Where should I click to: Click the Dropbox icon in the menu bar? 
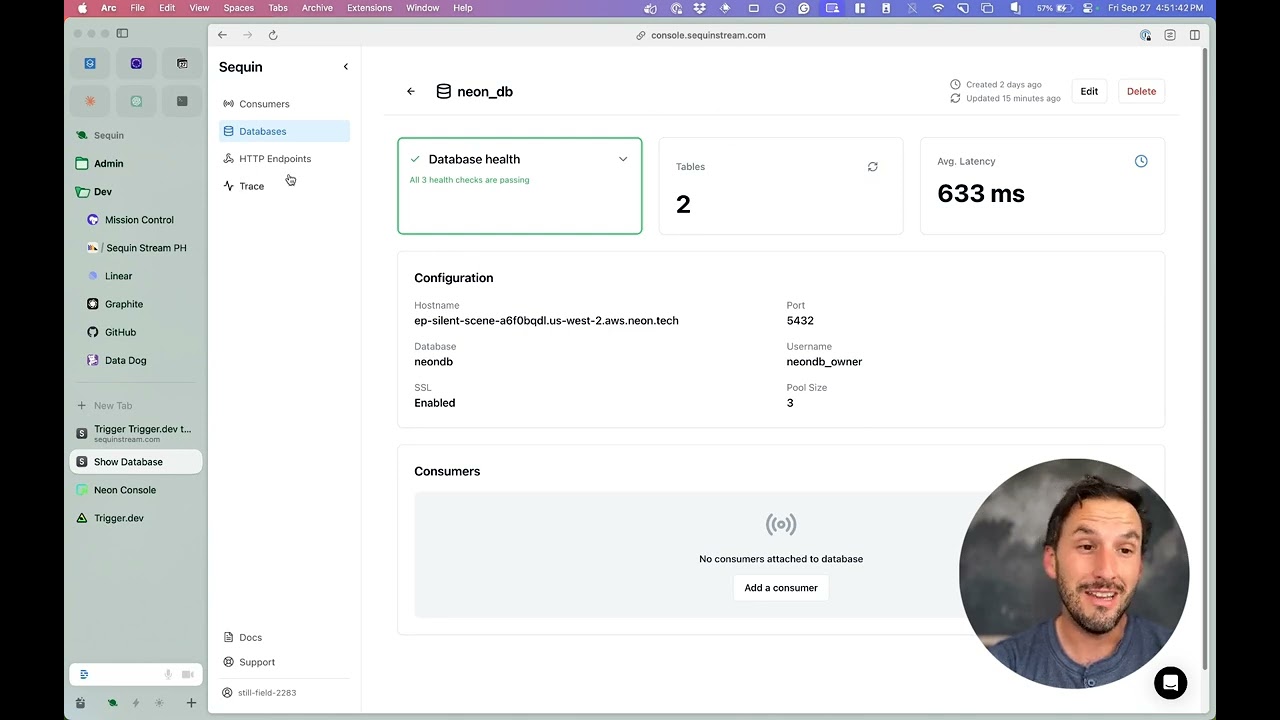[700, 8]
